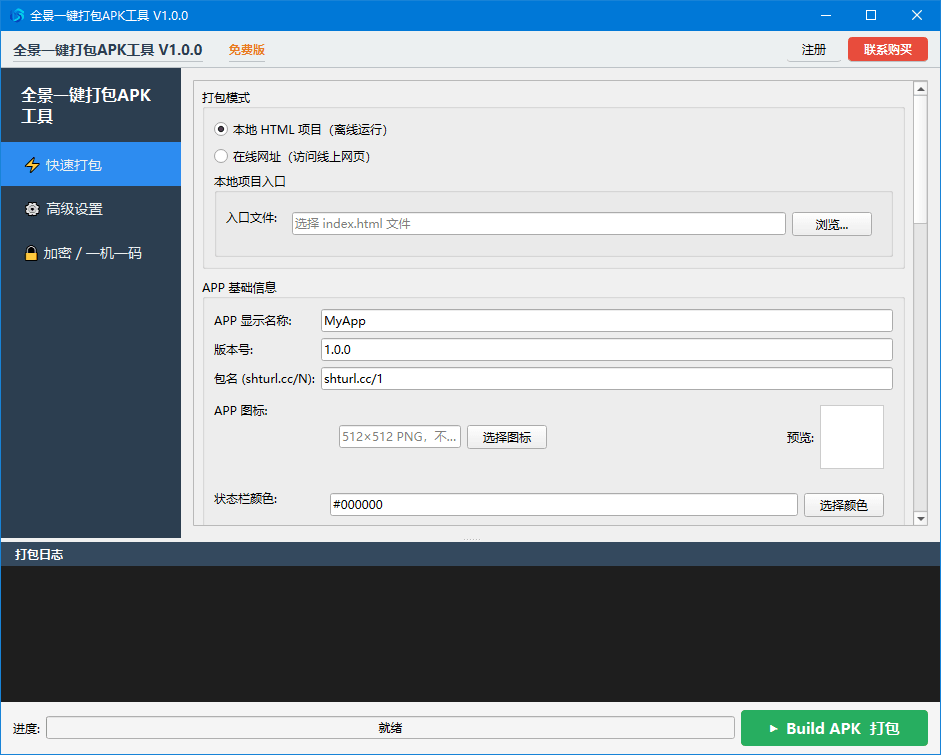Click the 全景一键打包APK工具 V1.0.0 header title
The height and width of the screenshot is (755, 941).
[108, 50]
